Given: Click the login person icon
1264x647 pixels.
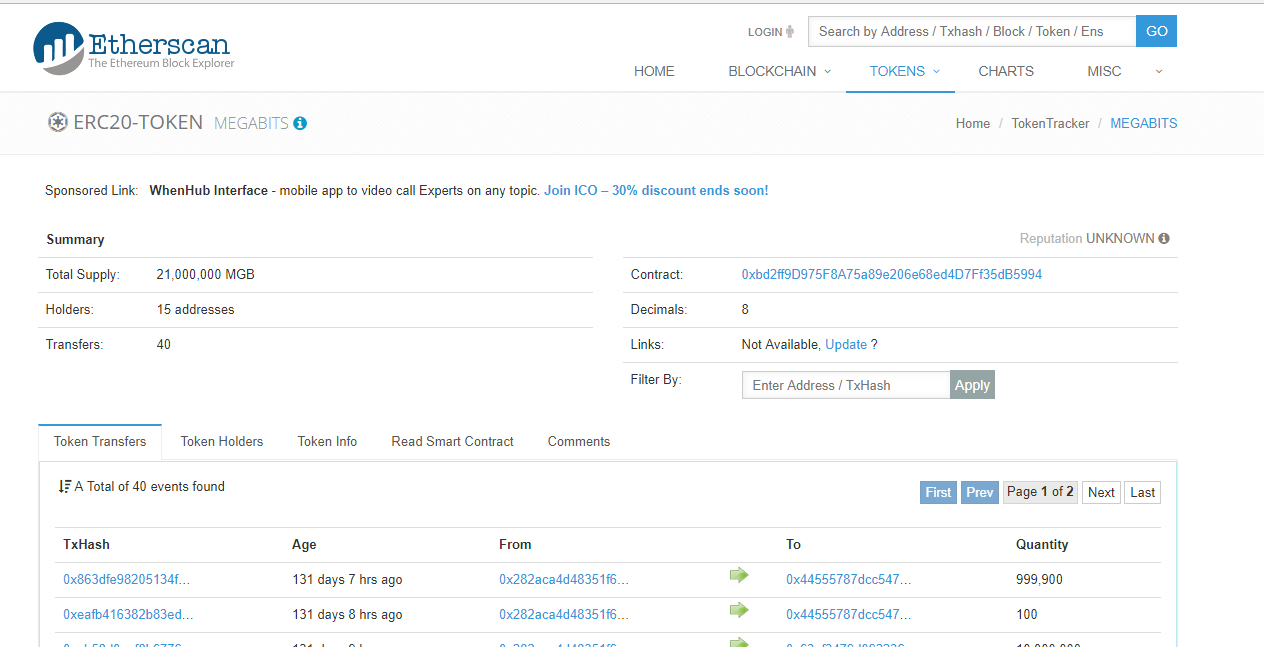Looking at the screenshot, I should coord(790,31).
